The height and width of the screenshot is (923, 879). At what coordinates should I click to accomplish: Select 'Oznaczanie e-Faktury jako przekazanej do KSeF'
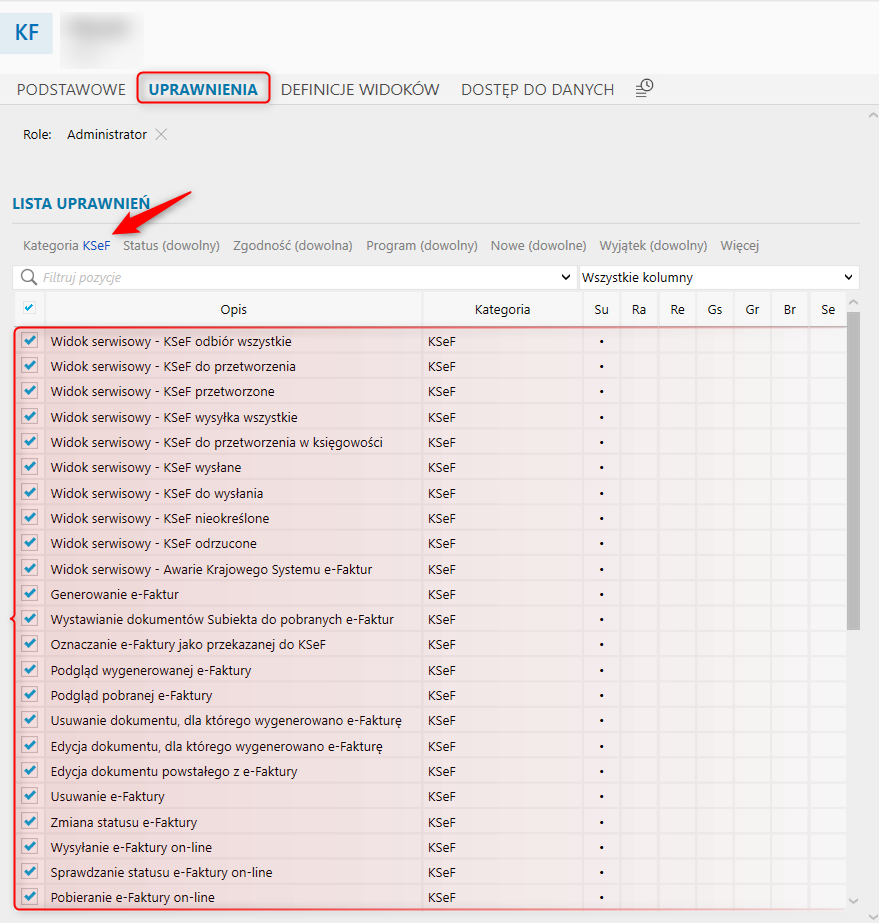click(430, 645)
